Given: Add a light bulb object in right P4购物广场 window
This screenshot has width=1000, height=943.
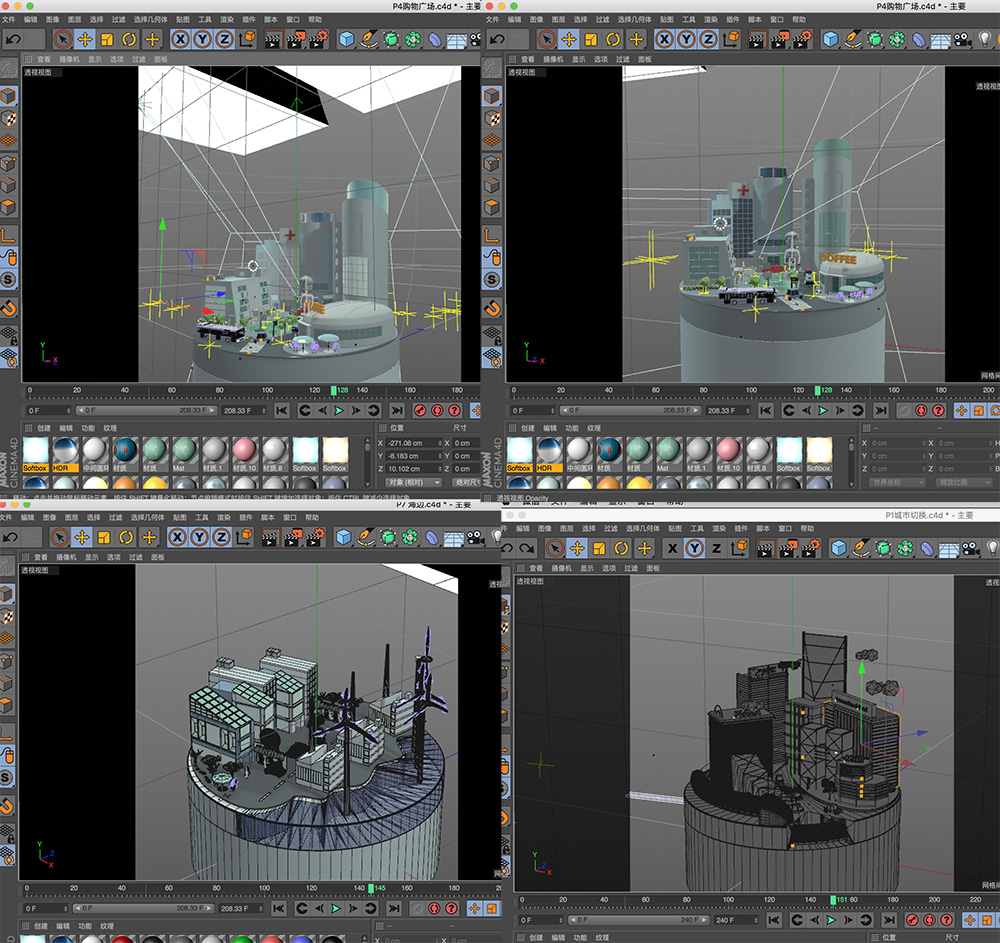Looking at the screenshot, I should click(x=985, y=40).
